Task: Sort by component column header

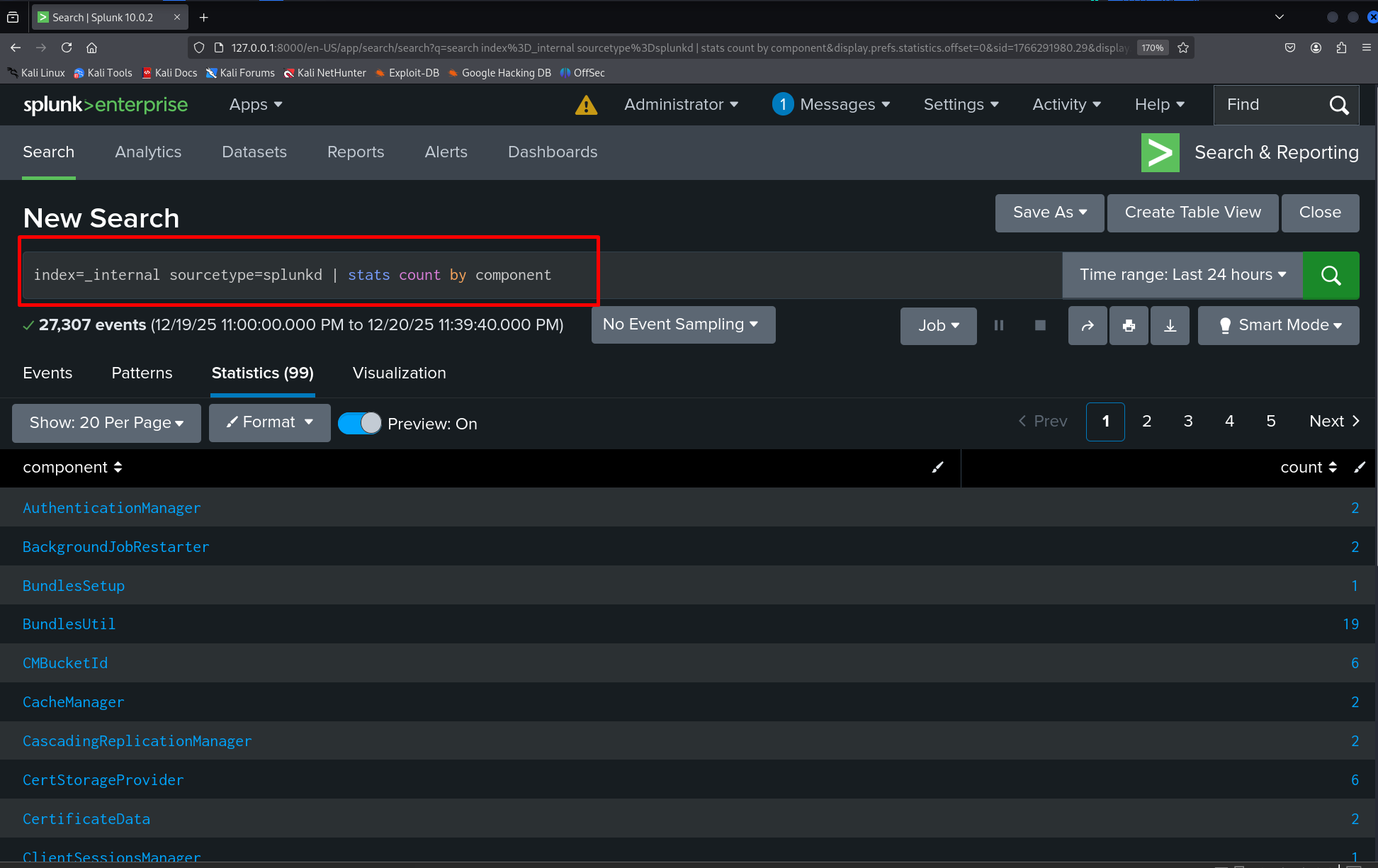Action: (72, 467)
